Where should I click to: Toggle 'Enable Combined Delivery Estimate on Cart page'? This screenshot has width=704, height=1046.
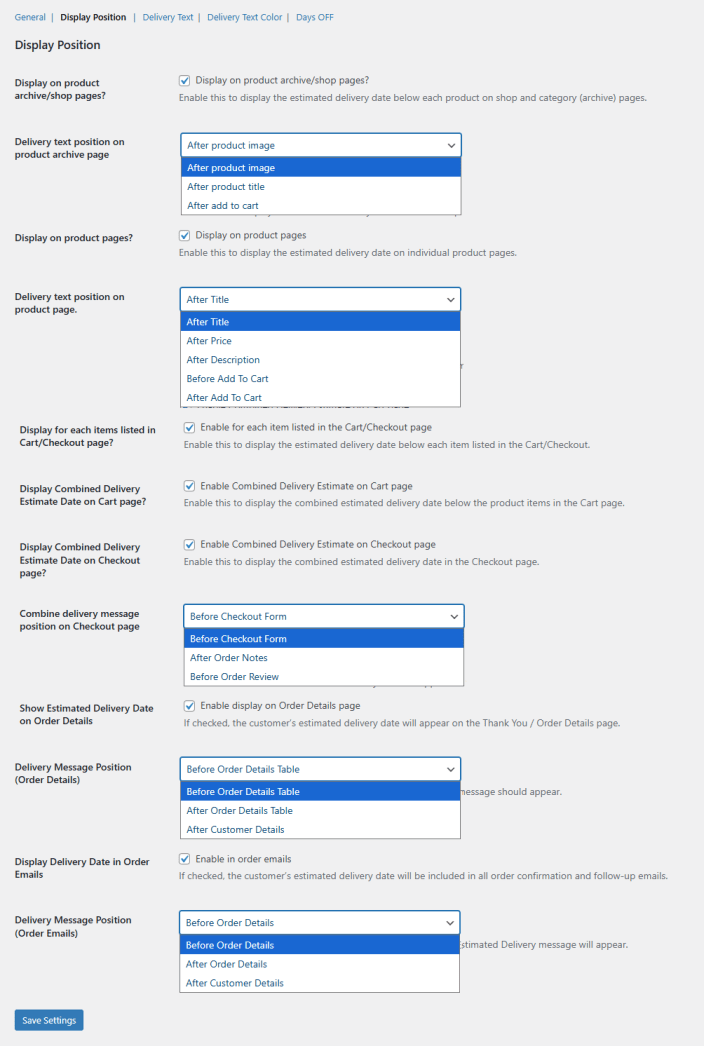point(190,486)
